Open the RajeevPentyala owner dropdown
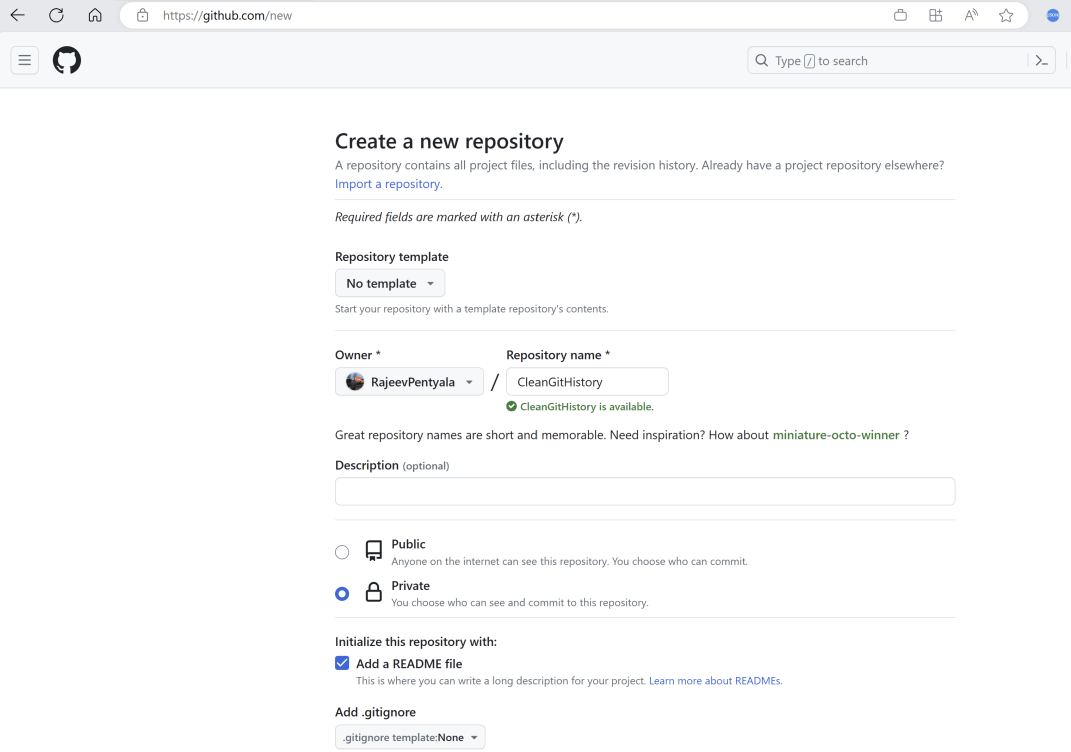Viewport: 1071px width, 752px height. (408, 381)
